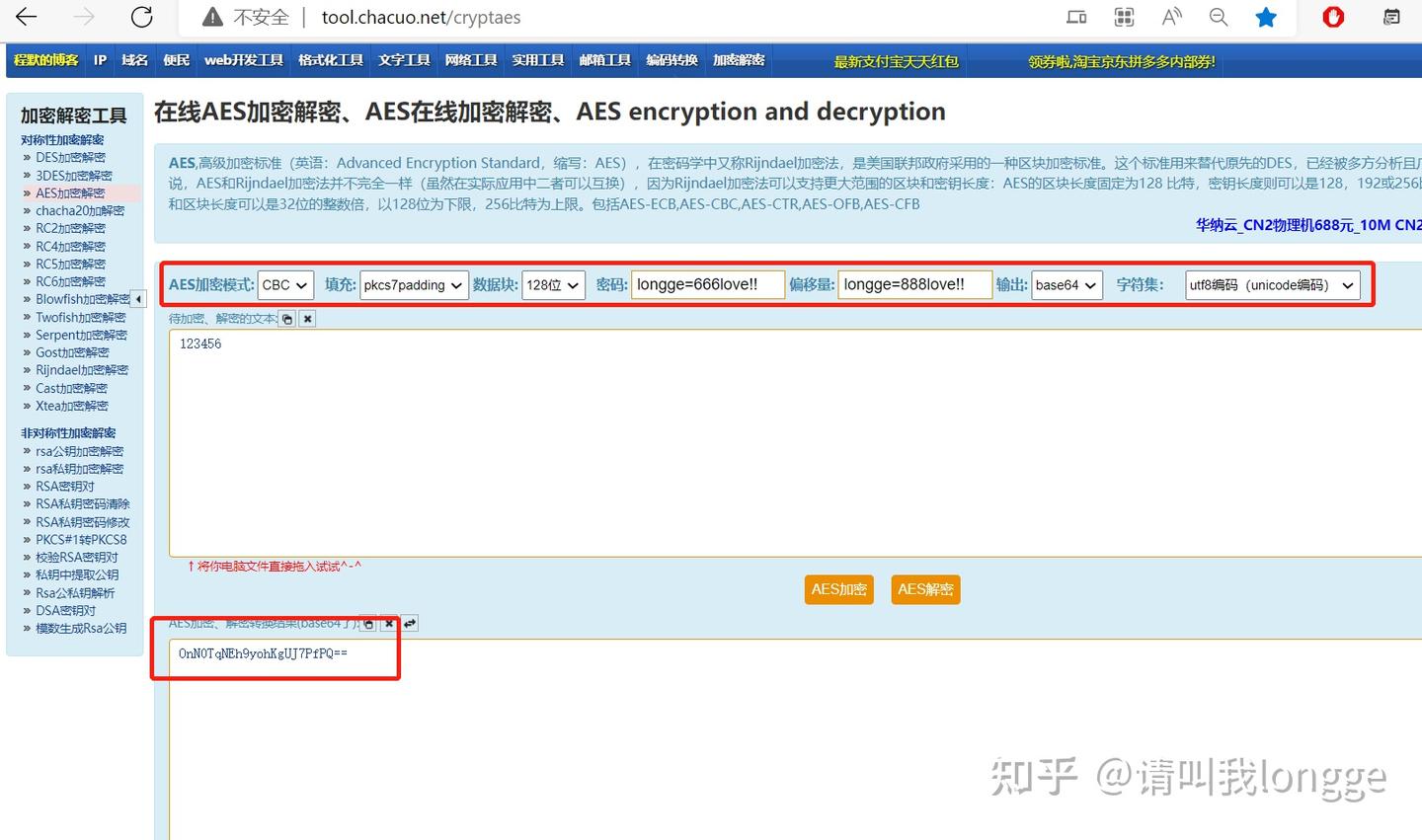Bookmark this page with the star icon
This screenshot has width=1422, height=840.
pos(1266,17)
